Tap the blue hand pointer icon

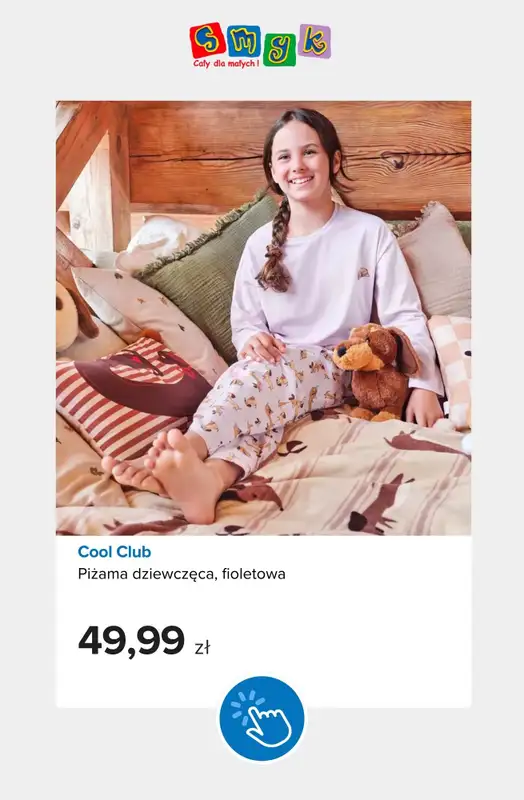tap(262, 718)
